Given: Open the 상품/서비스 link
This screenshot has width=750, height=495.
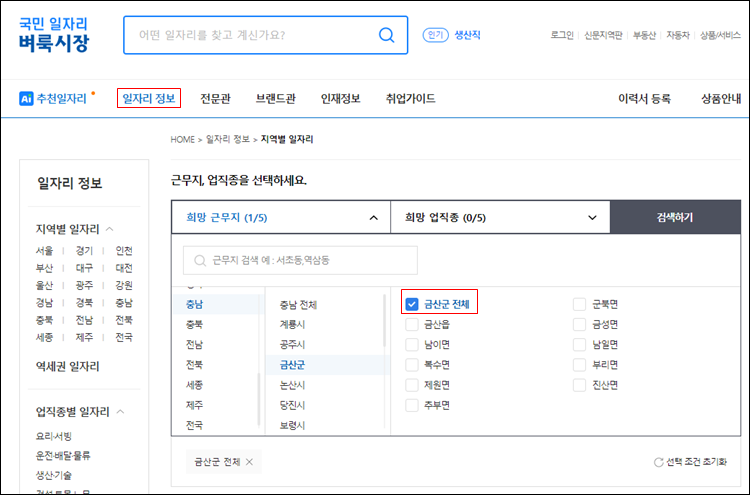Looking at the screenshot, I should click(720, 35).
